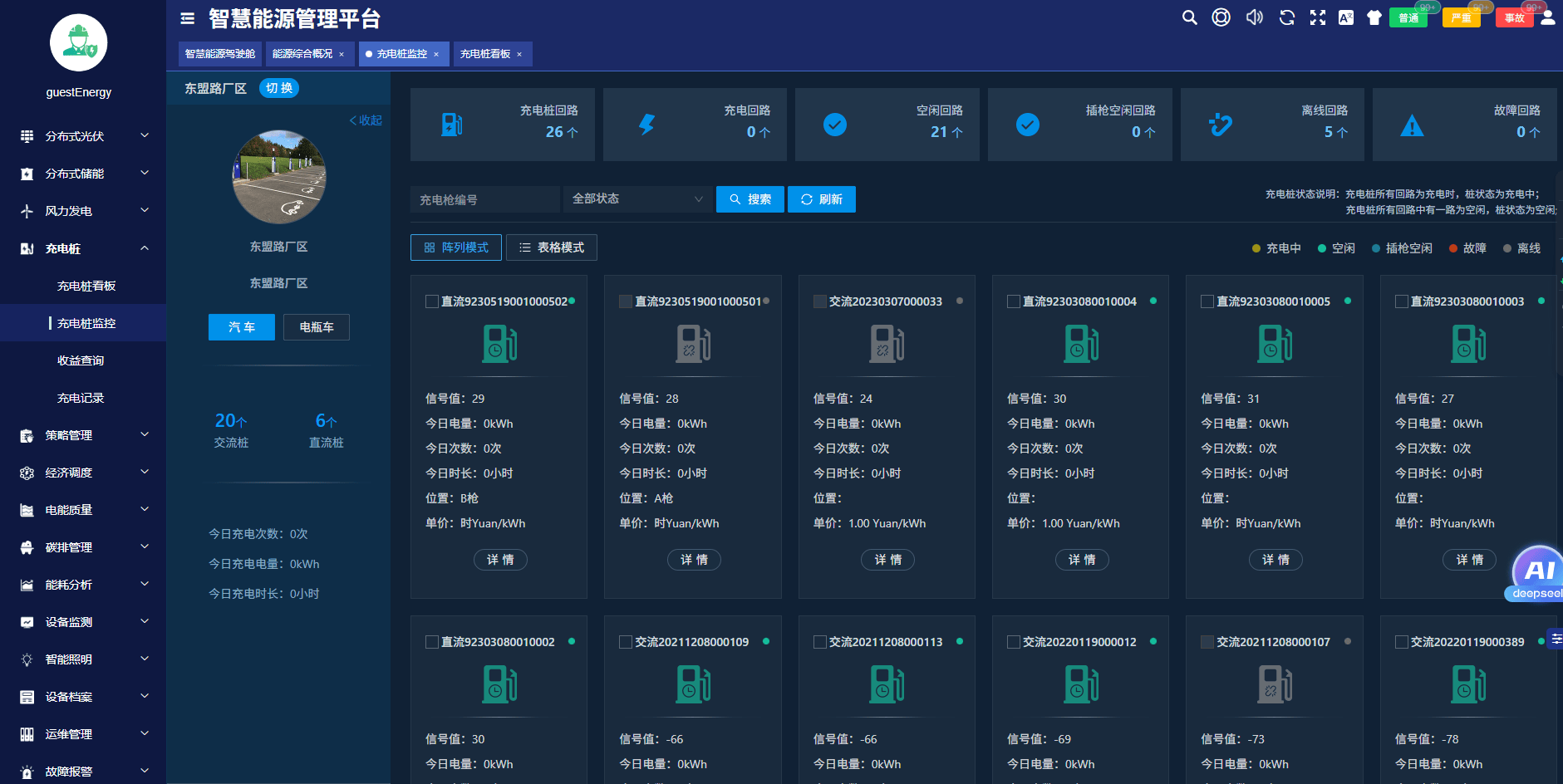This screenshot has width=1563, height=784.
Task: Open 详情 for card 交流20230307000033
Action: 888,560
